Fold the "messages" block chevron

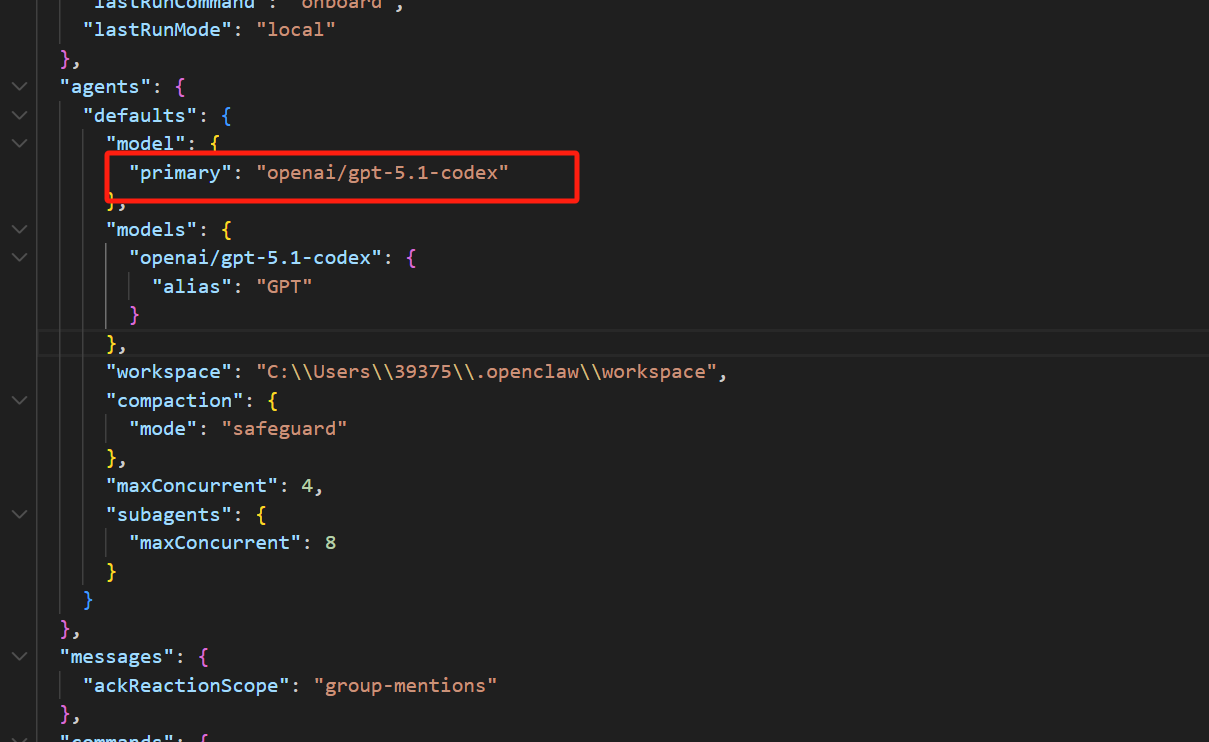(x=20, y=657)
